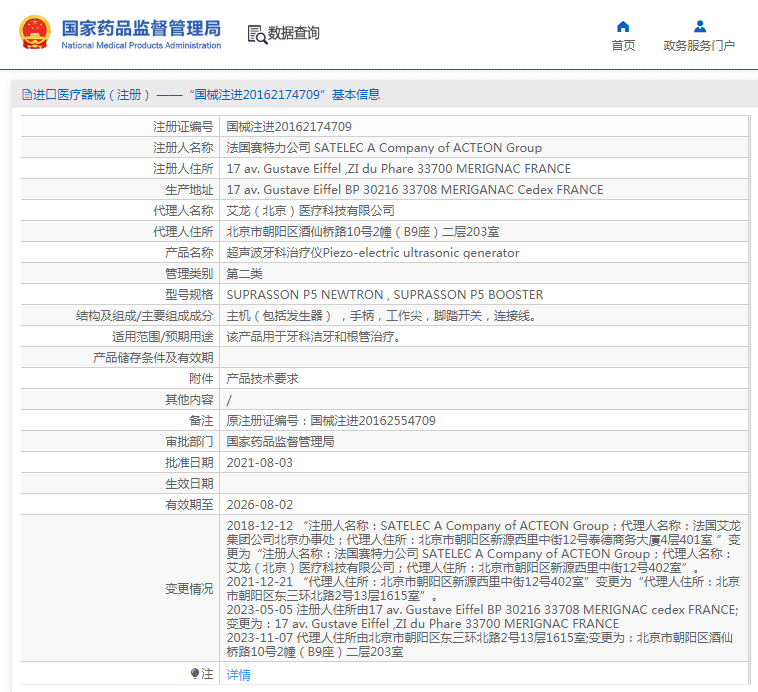Click the 数据查询 header text
The width and height of the screenshot is (758, 692).
(293, 33)
